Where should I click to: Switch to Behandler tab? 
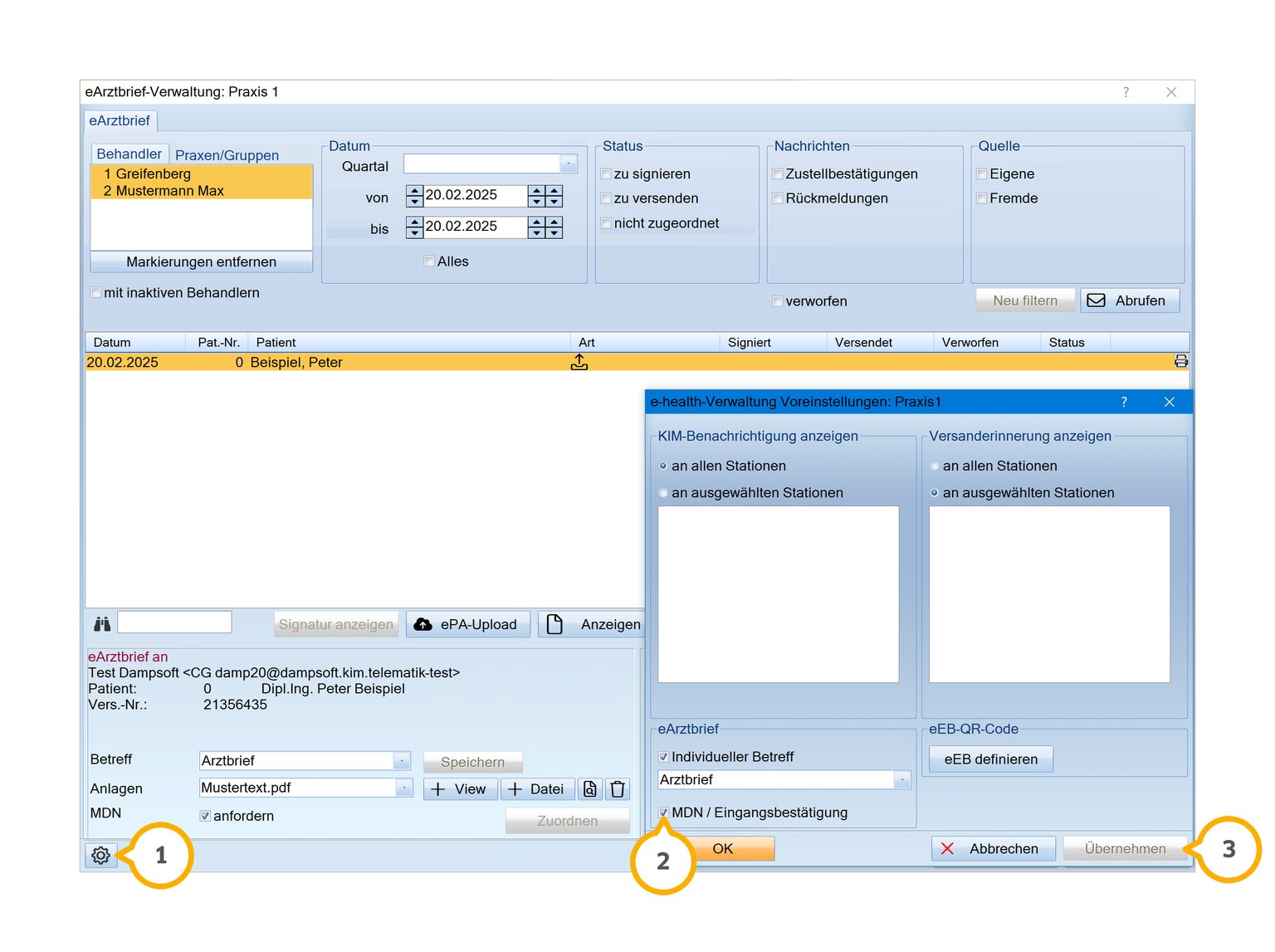(x=129, y=154)
